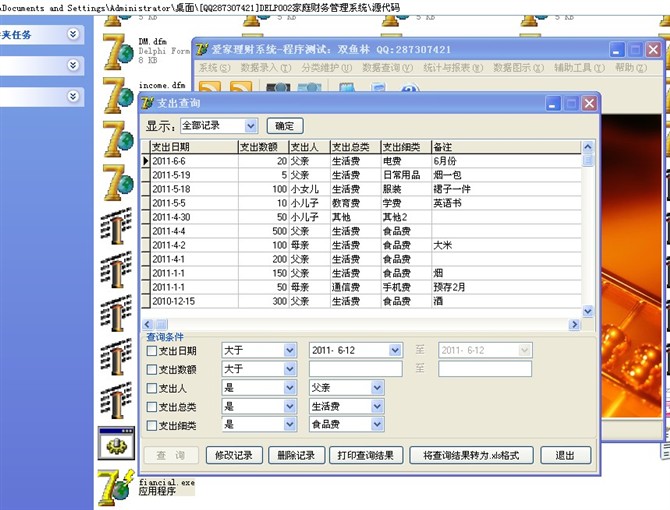Click the 支出数额 column header
This screenshot has width=670, height=510.
coord(263,147)
